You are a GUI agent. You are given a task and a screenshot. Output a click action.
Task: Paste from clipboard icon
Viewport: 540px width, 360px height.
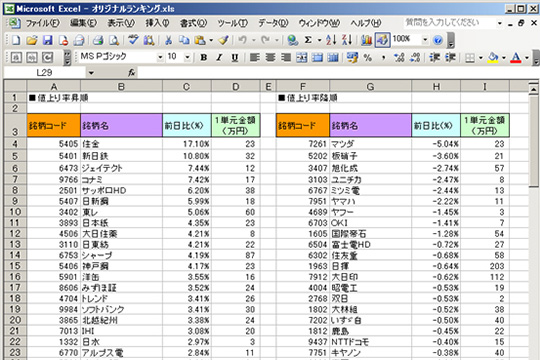(200, 40)
